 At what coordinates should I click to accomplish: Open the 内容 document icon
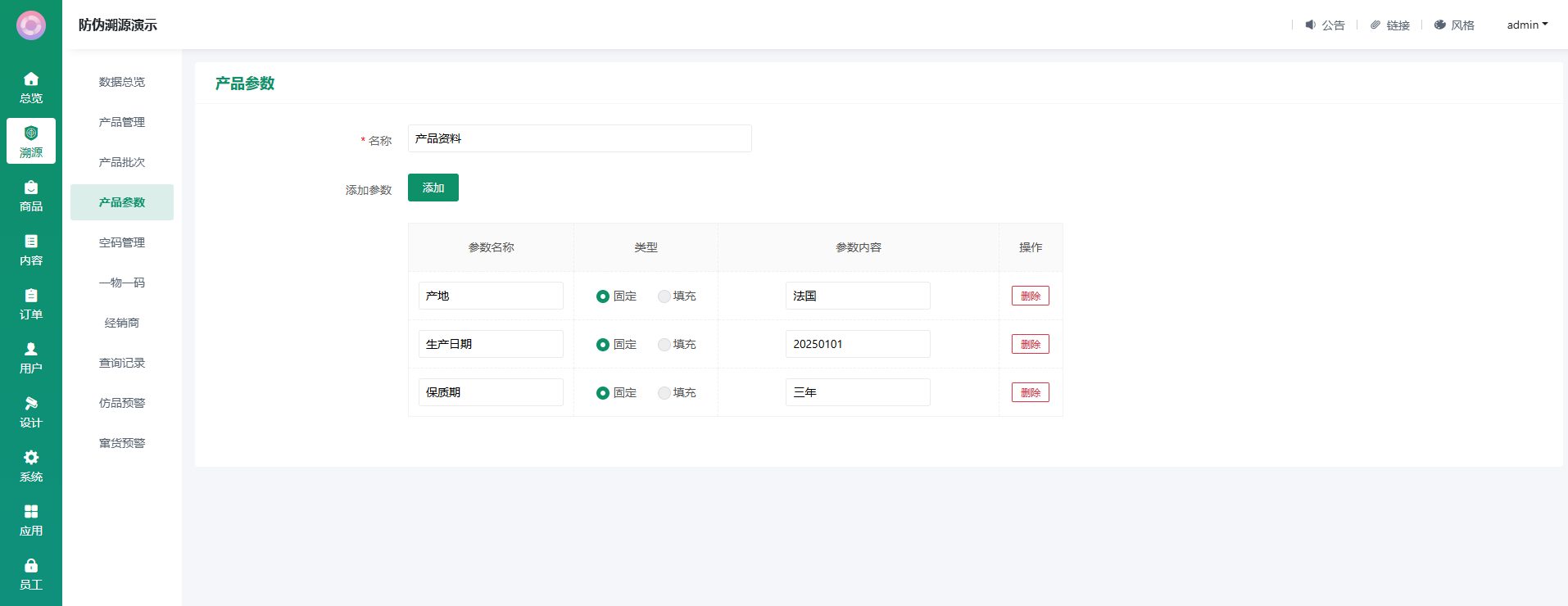(31, 242)
